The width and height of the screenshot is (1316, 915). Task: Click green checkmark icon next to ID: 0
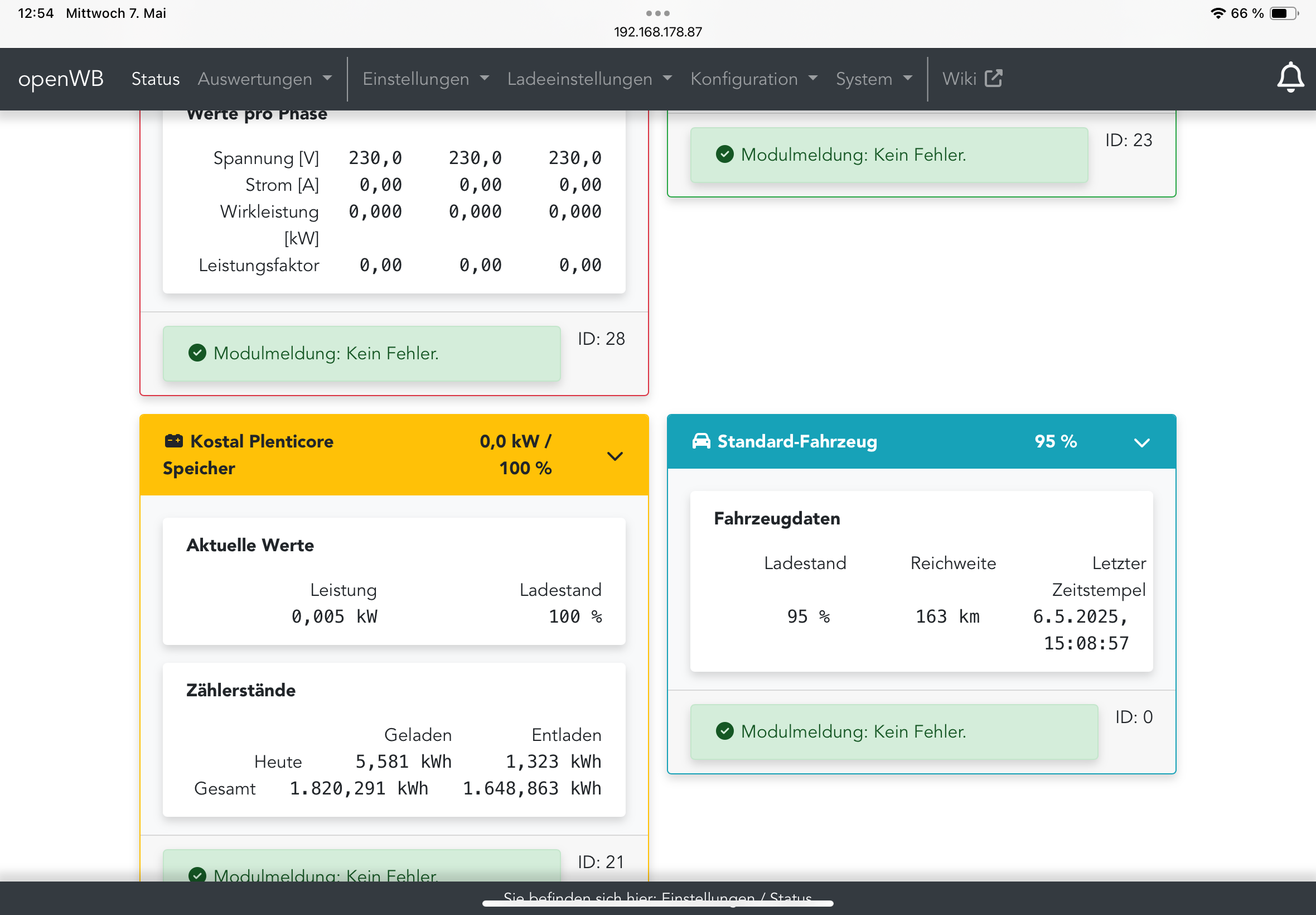point(724,731)
